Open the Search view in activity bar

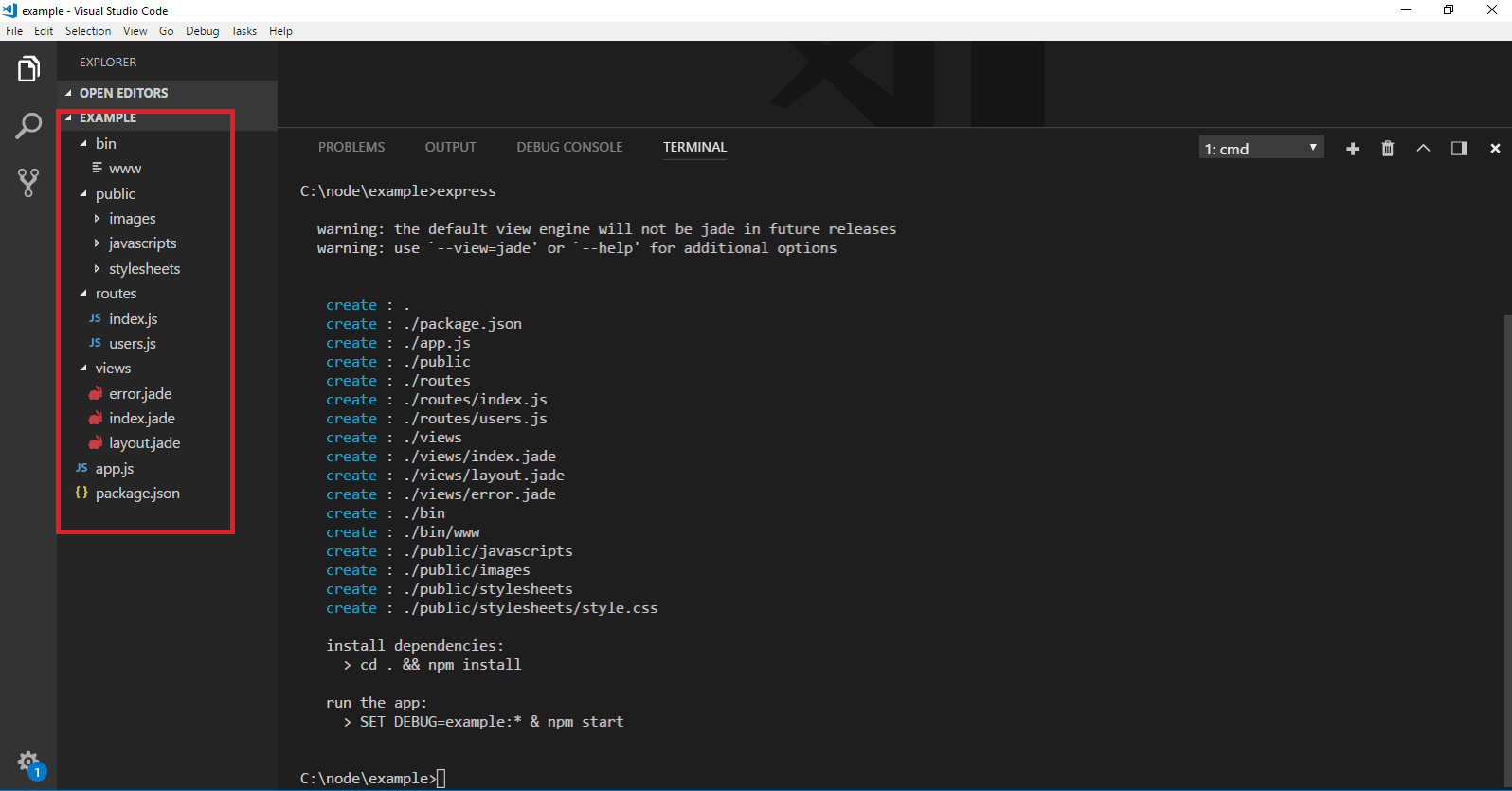[28, 125]
